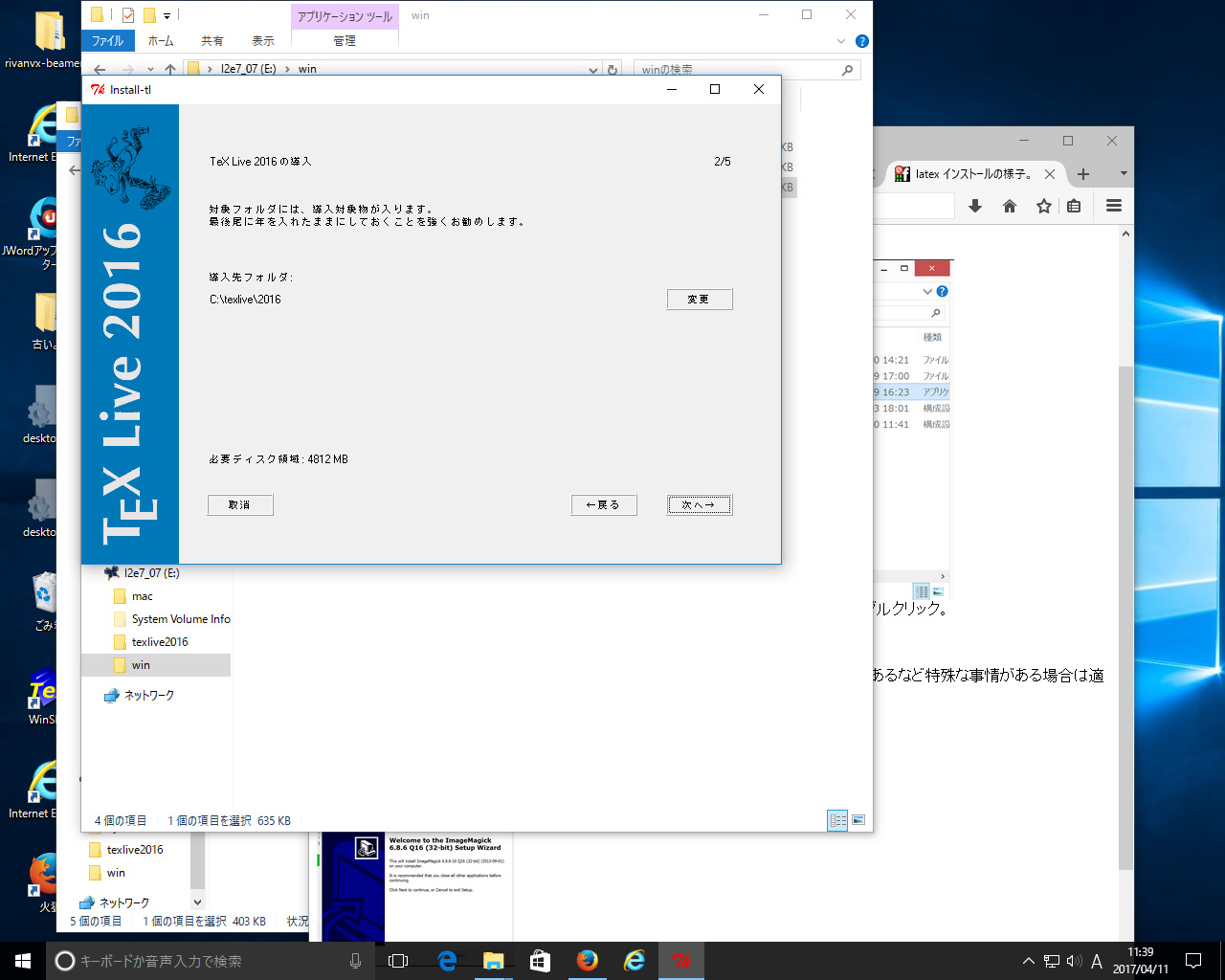Click the browser bookmark star icon
Image resolution: width=1225 pixels, height=980 pixels.
click(1044, 206)
